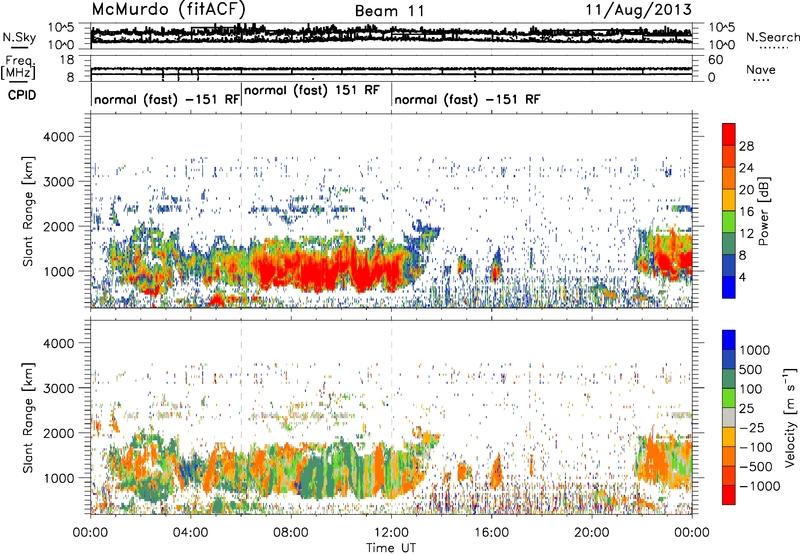Click the 'N.Sky' legend label

19,37
